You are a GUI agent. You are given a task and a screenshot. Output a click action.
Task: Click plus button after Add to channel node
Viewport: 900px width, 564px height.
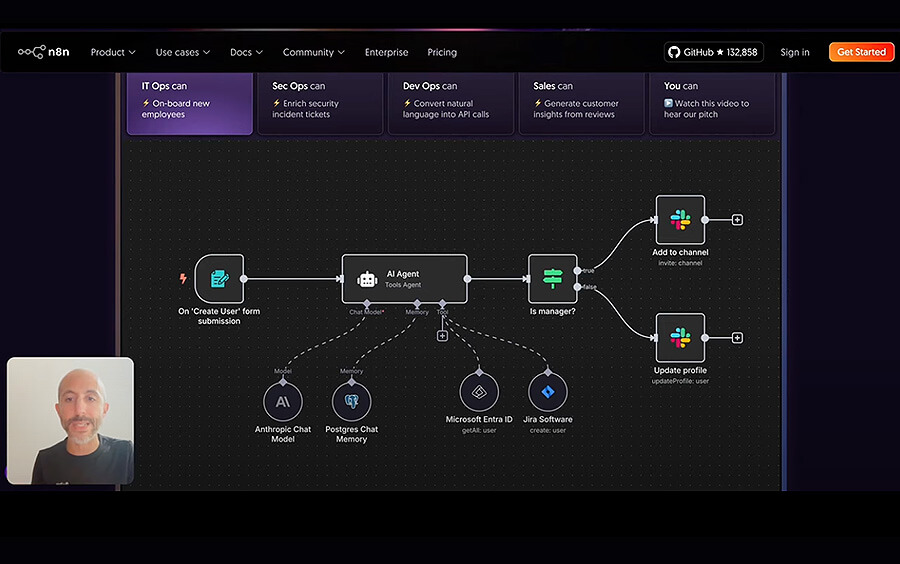click(737, 220)
